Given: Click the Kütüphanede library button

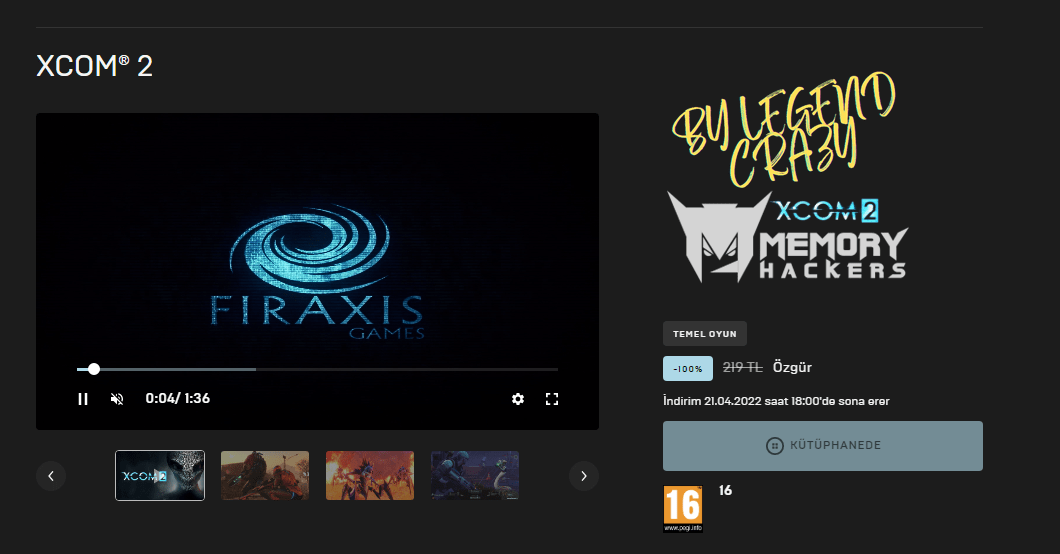Looking at the screenshot, I should [x=823, y=446].
